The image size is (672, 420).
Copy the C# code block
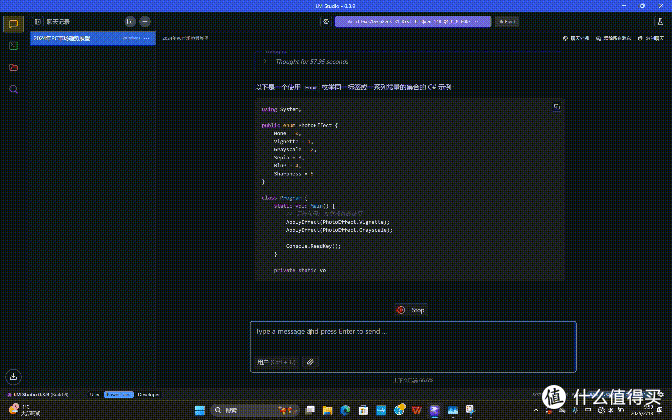click(556, 107)
